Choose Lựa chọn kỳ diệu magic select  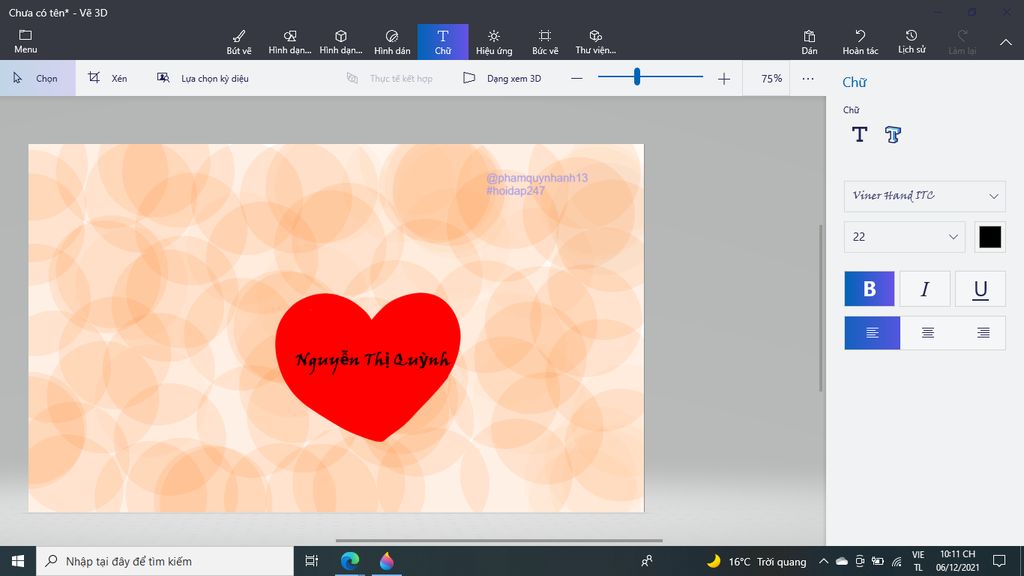(x=202, y=78)
